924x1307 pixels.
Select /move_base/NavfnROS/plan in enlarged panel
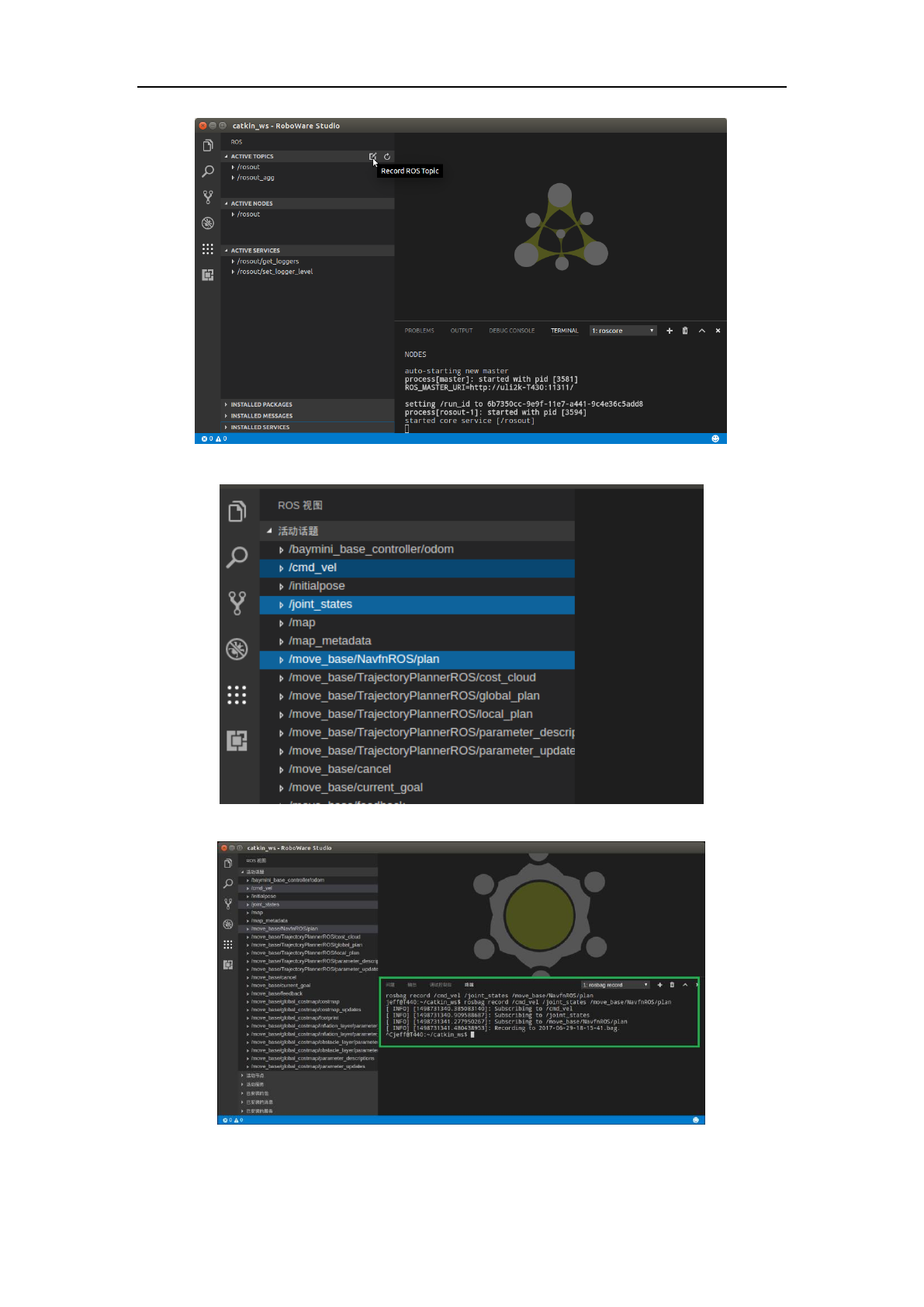pos(417,660)
